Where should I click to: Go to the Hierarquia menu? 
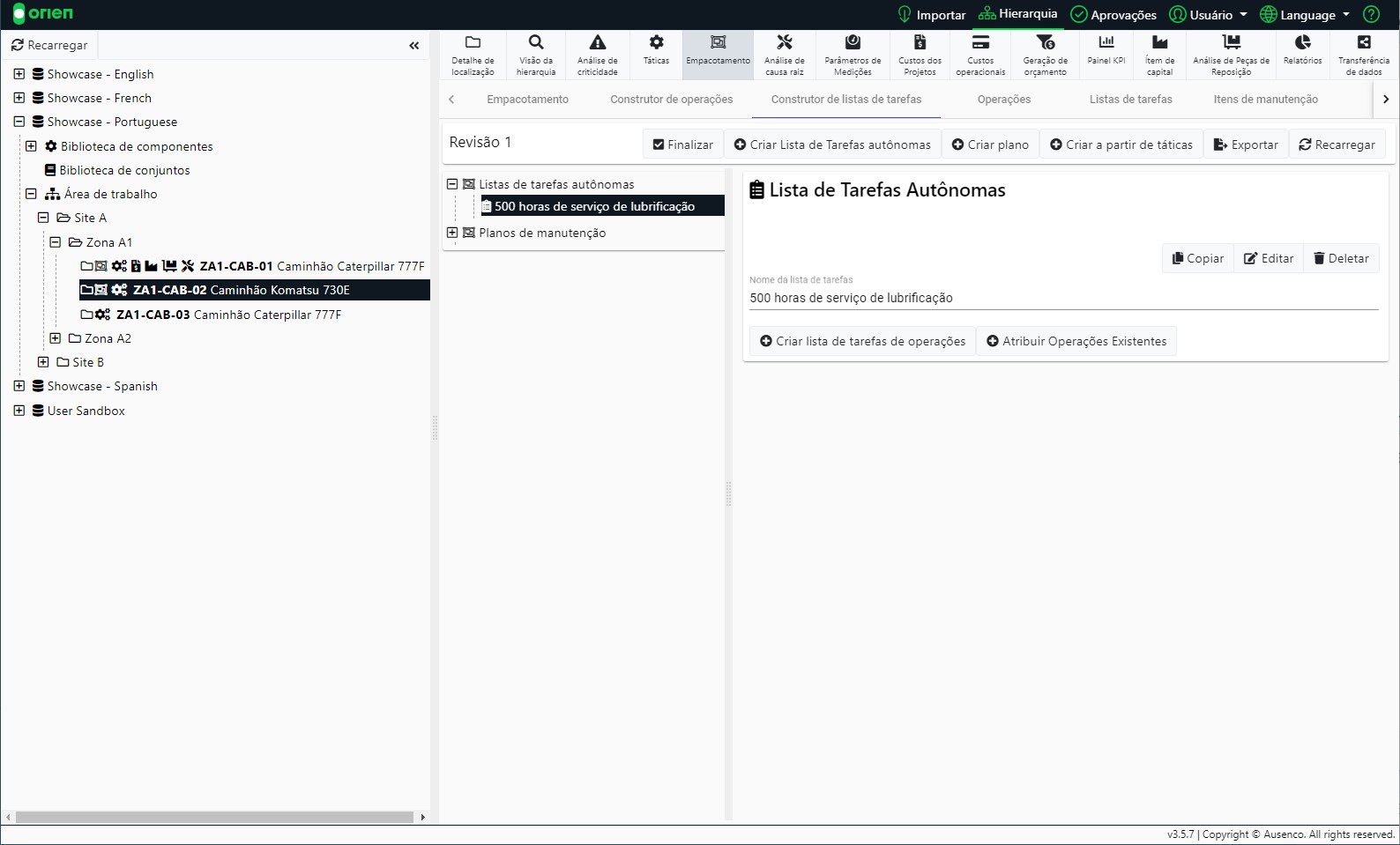coord(1017,14)
